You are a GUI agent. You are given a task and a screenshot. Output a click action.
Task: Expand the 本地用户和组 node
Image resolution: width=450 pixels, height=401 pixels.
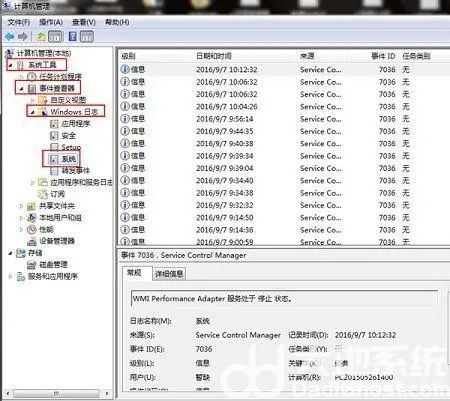coord(21,218)
